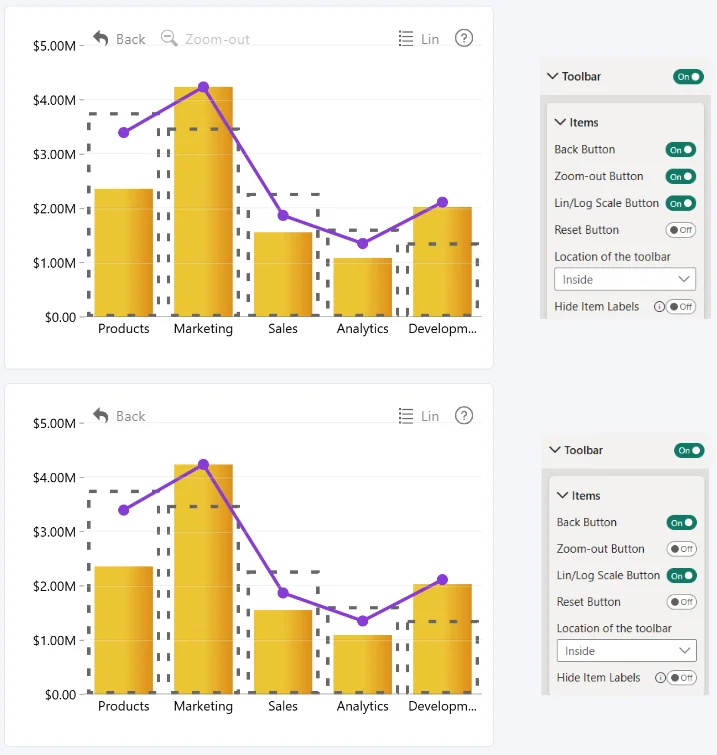Enable Reset Button in upper panel
Image resolution: width=717 pixels, height=755 pixels.
[681, 230]
